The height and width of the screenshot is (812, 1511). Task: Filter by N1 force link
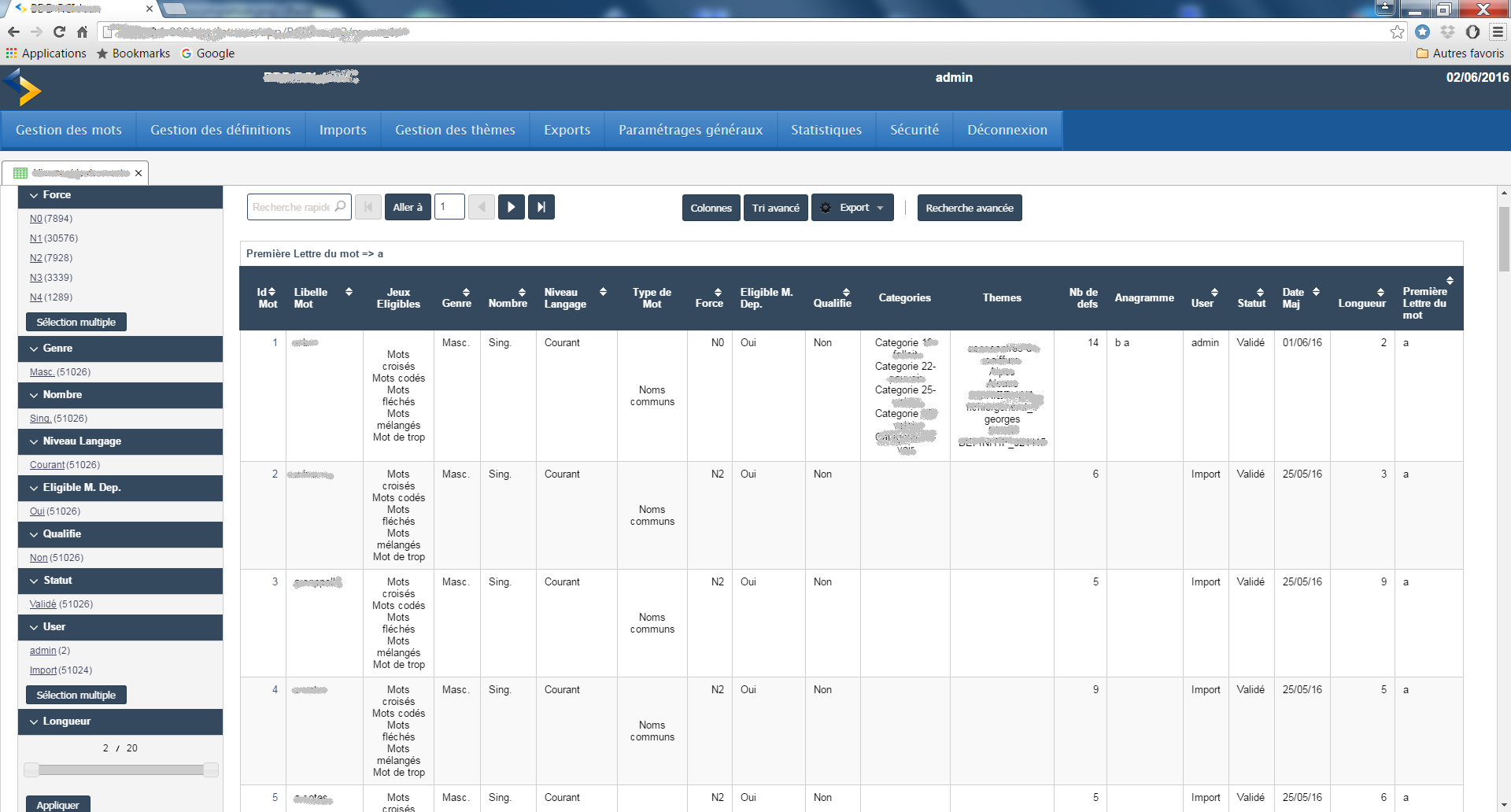point(35,238)
